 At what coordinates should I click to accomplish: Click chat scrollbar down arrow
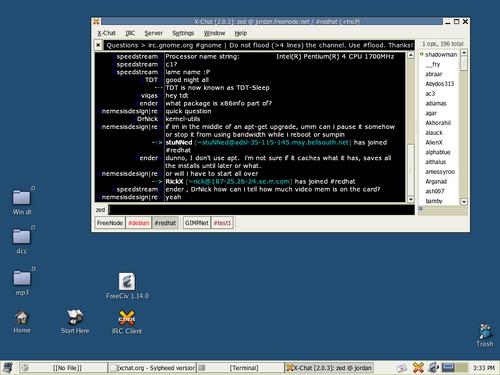[x=411, y=199]
